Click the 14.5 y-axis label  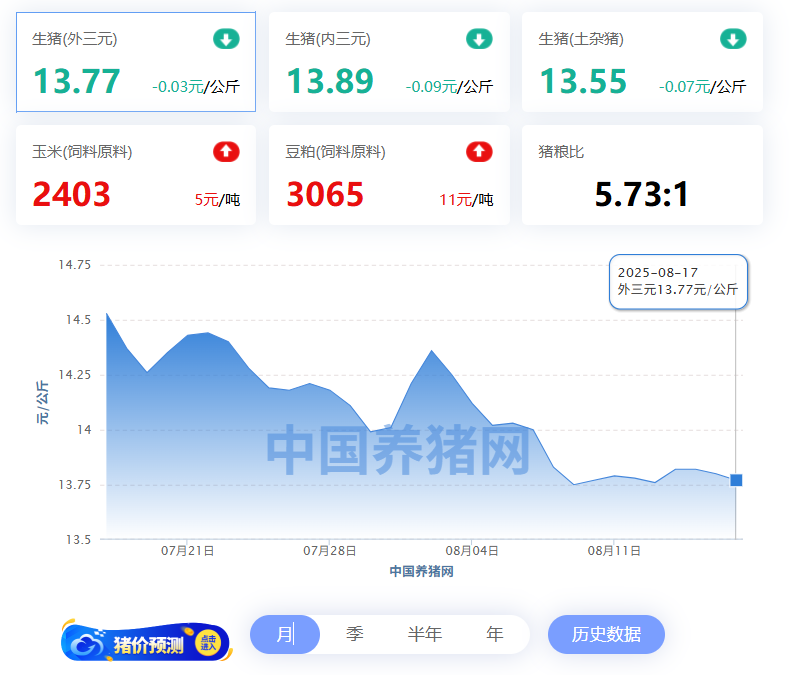(x=78, y=320)
